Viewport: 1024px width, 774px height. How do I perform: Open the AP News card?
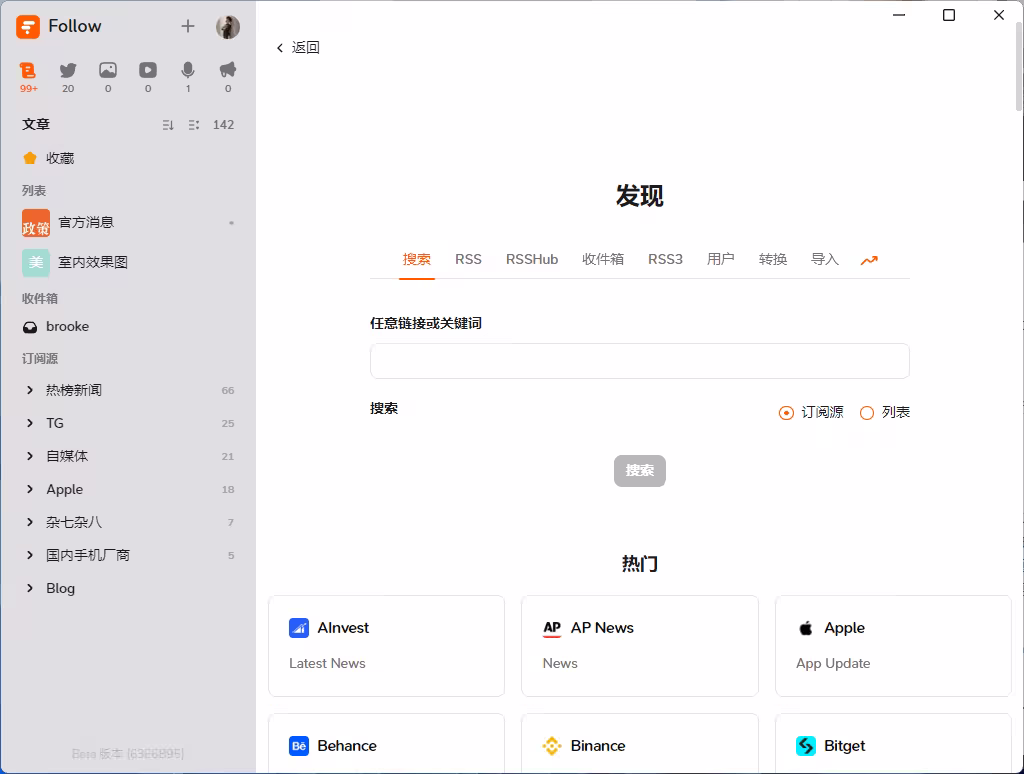(x=640, y=646)
